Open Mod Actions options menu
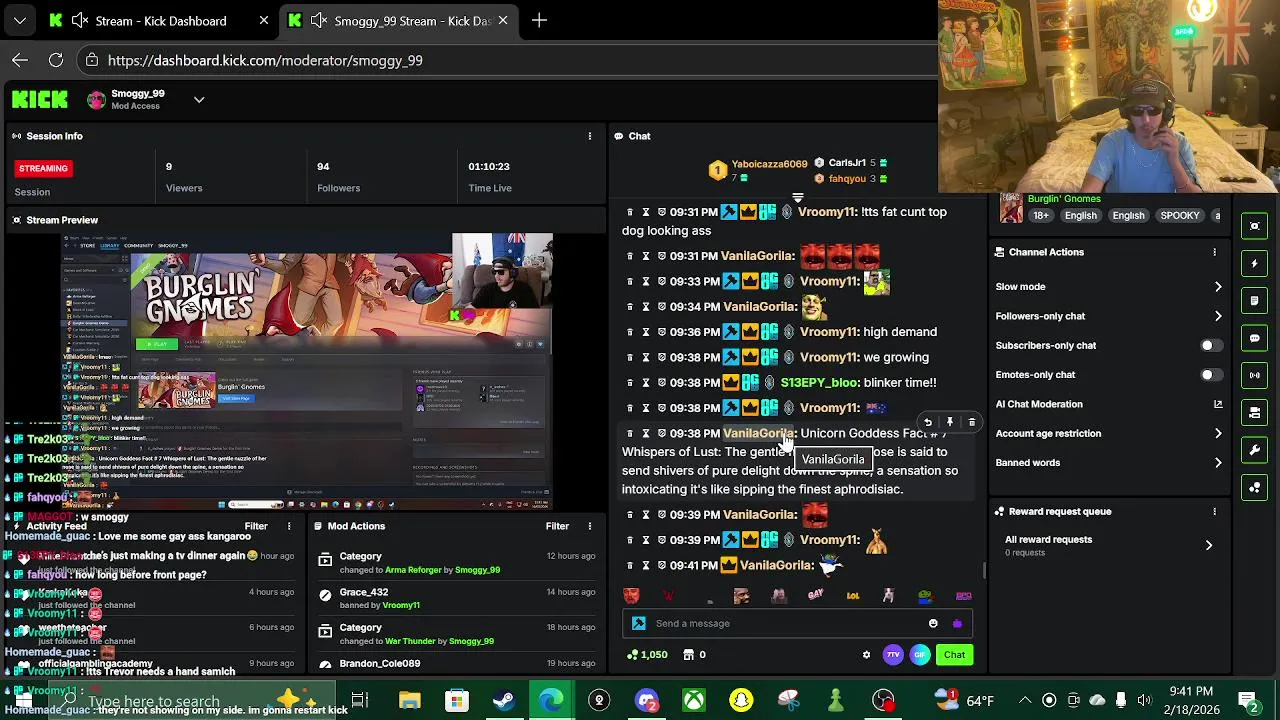 pos(590,526)
